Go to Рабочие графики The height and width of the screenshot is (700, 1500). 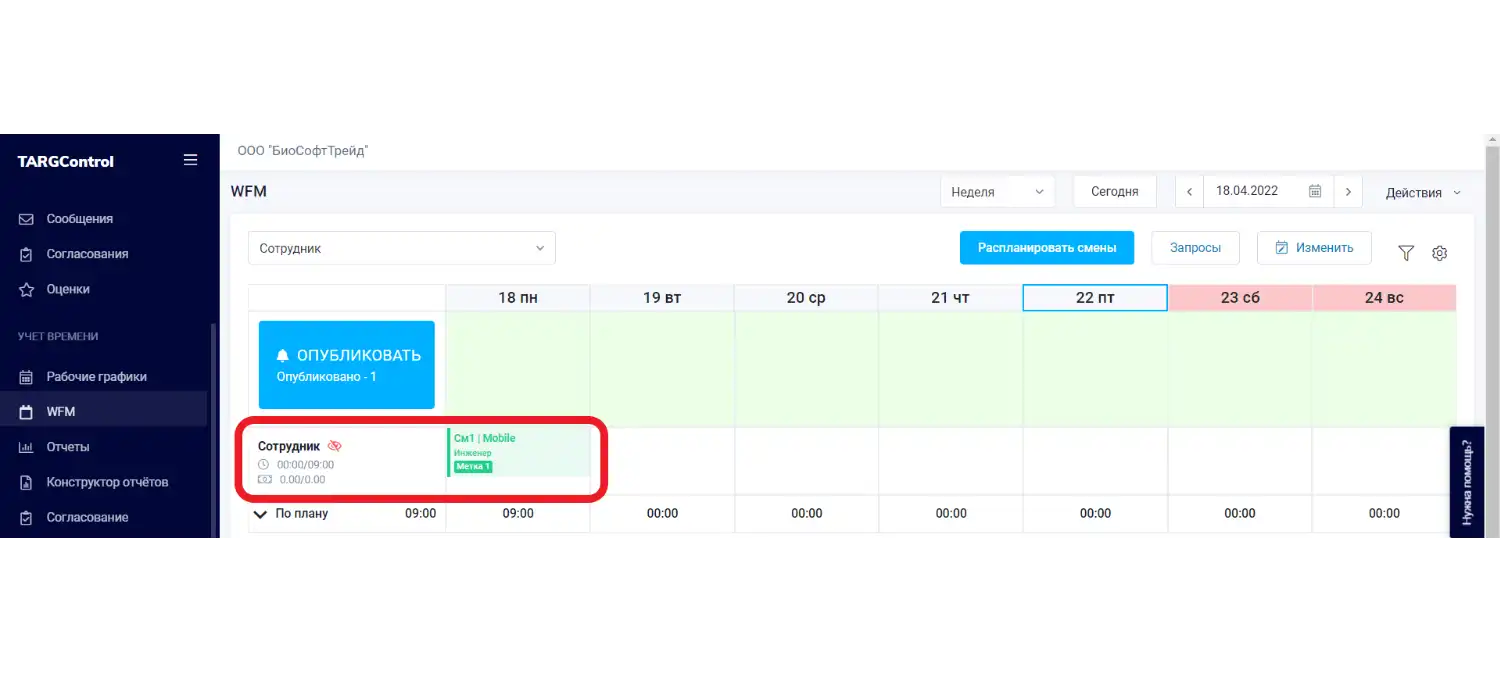(x=96, y=377)
